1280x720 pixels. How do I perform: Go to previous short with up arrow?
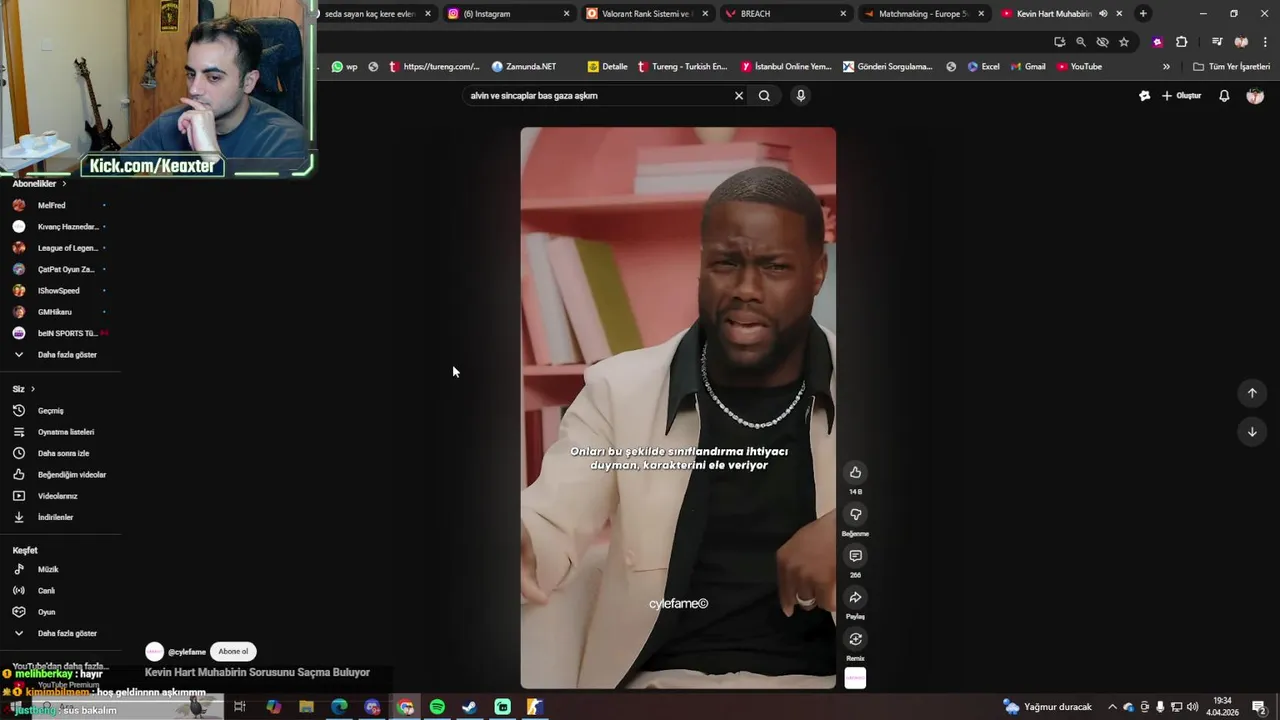click(1252, 393)
